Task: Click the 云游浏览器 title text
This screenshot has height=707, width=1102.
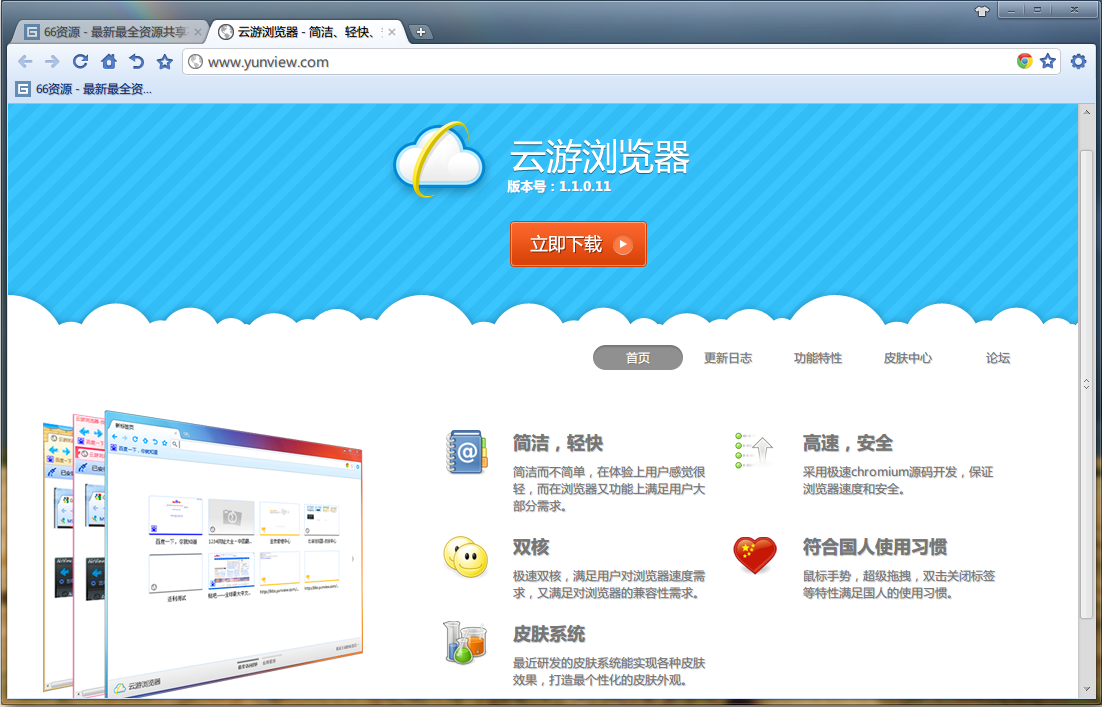Action: click(599, 156)
